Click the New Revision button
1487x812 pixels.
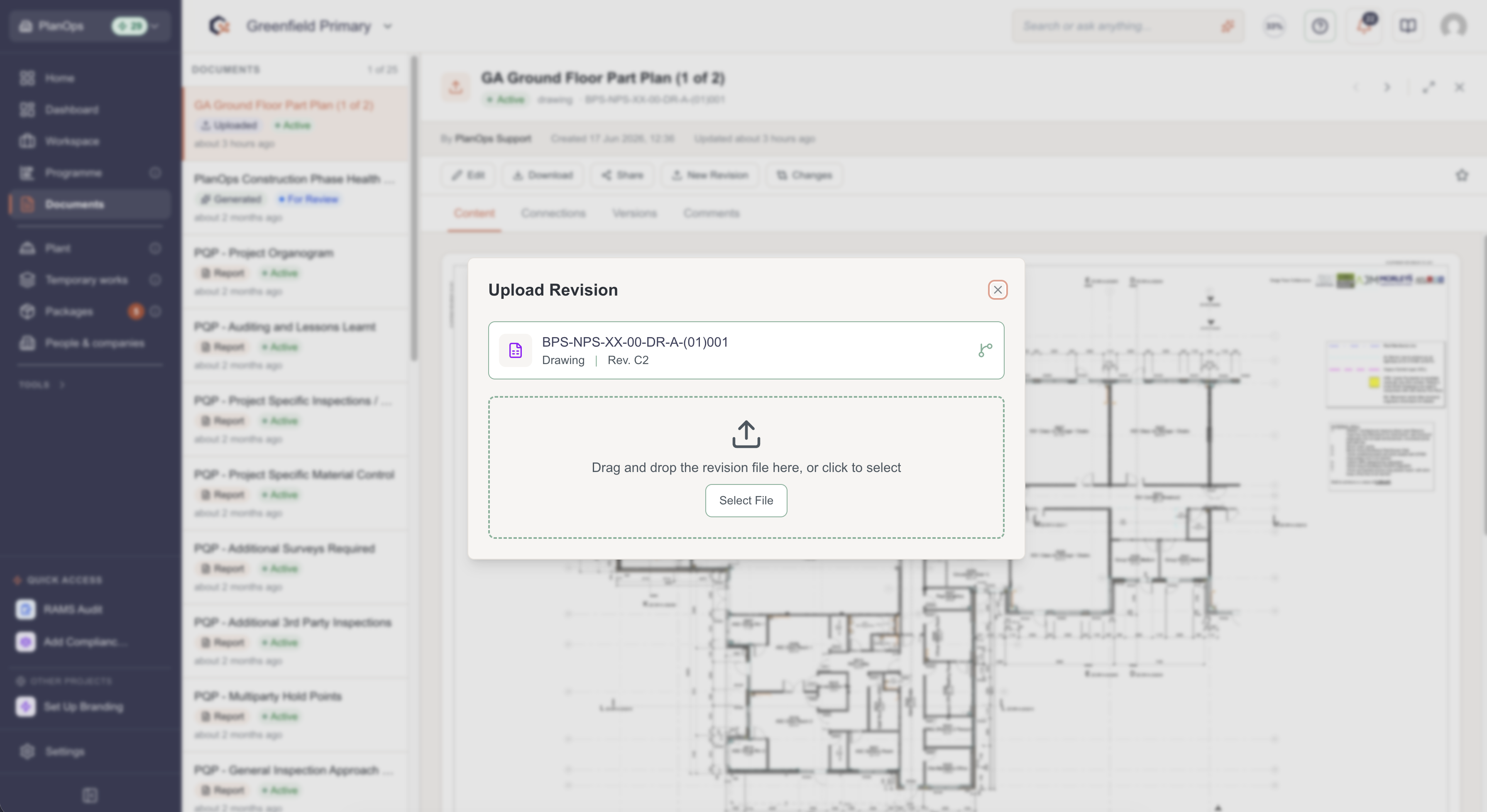click(710, 175)
